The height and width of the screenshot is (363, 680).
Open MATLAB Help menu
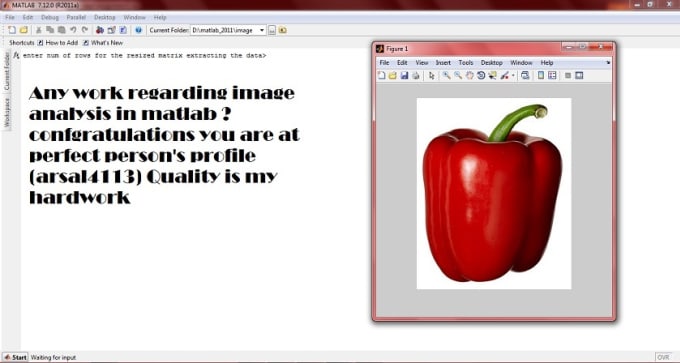tap(160, 17)
